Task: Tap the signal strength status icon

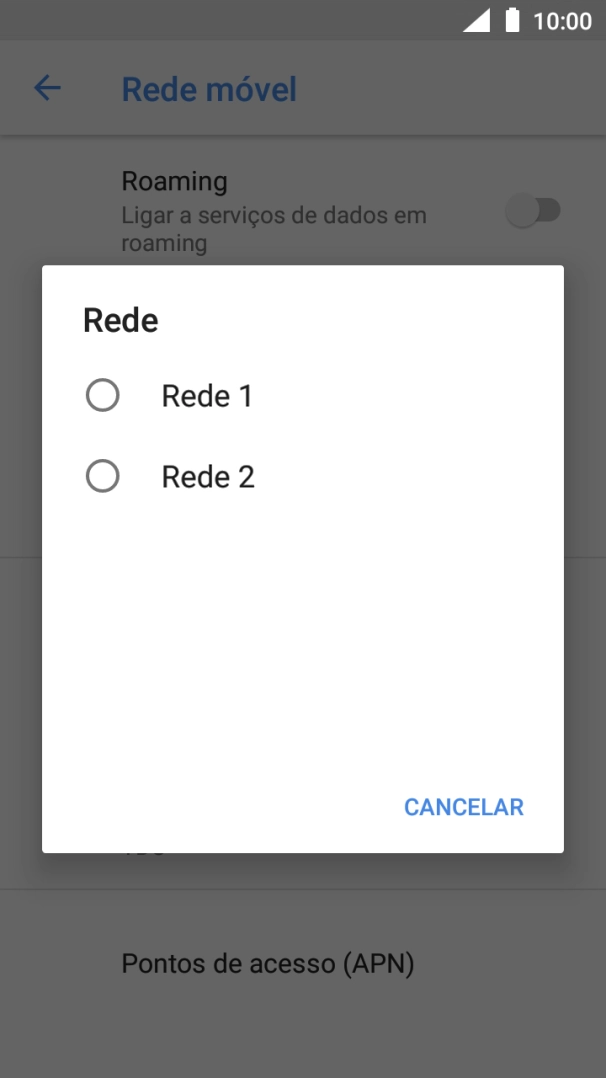Action: (476, 20)
